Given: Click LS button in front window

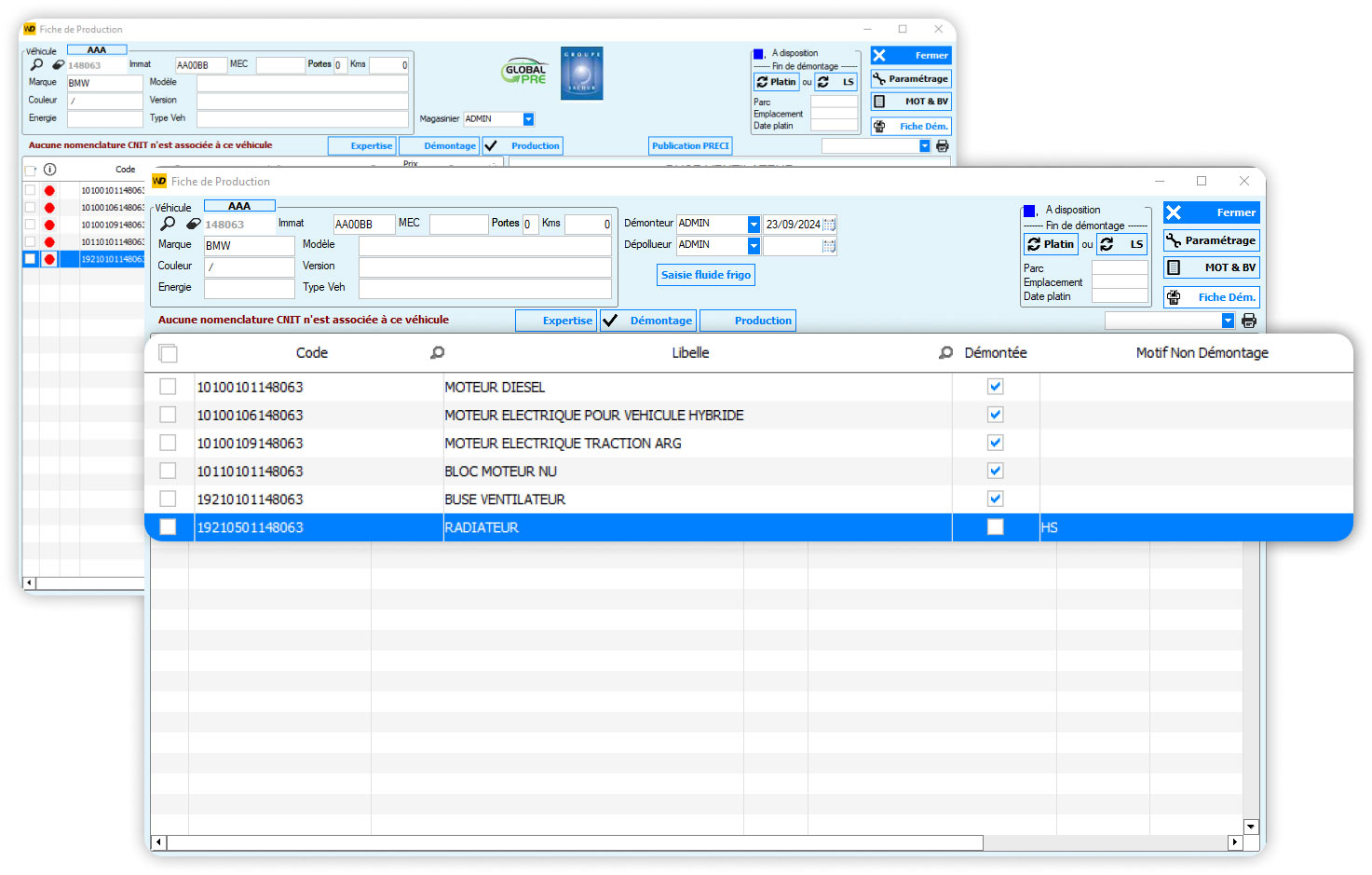Looking at the screenshot, I should (x=1121, y=244).
